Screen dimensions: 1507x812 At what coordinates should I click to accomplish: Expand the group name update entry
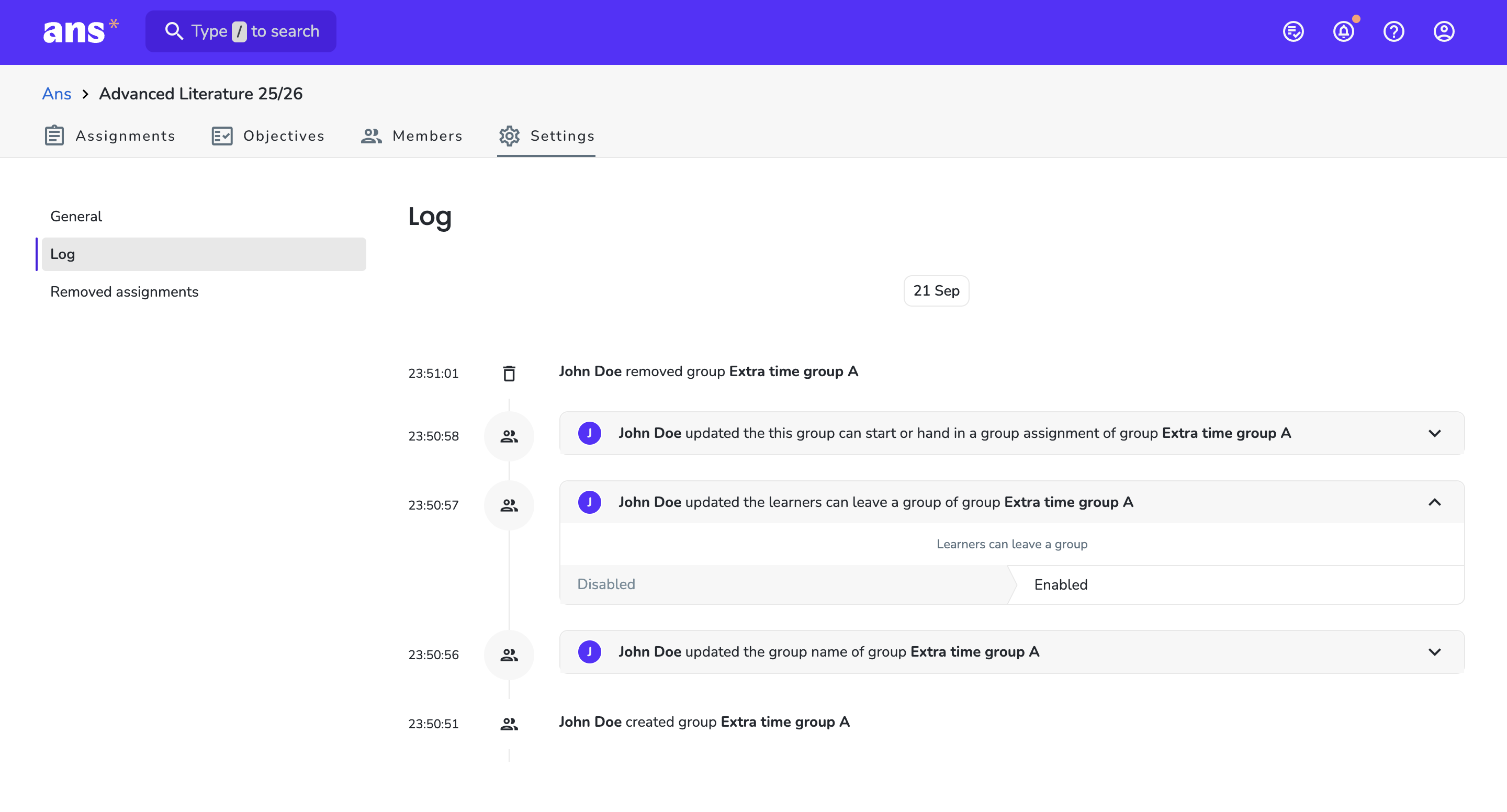tap(1434, 652)
